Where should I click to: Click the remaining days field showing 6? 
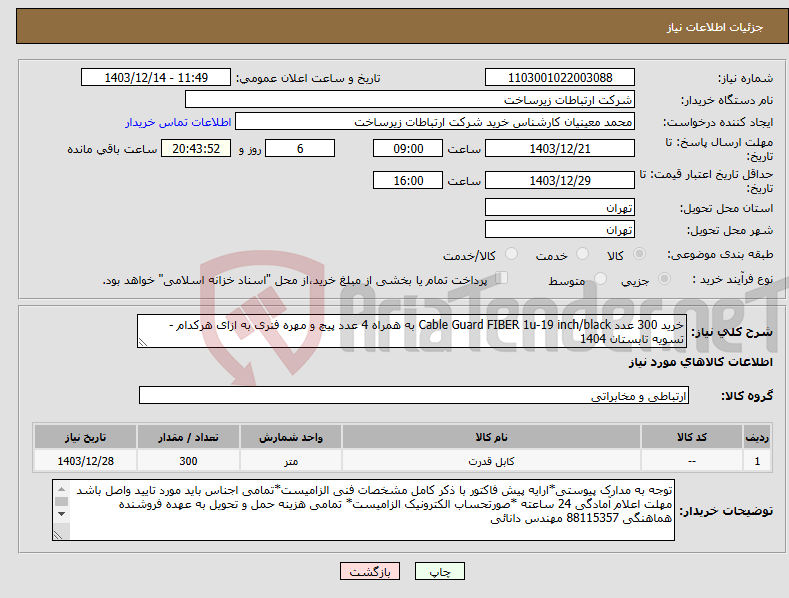click(x=300, y=148)
